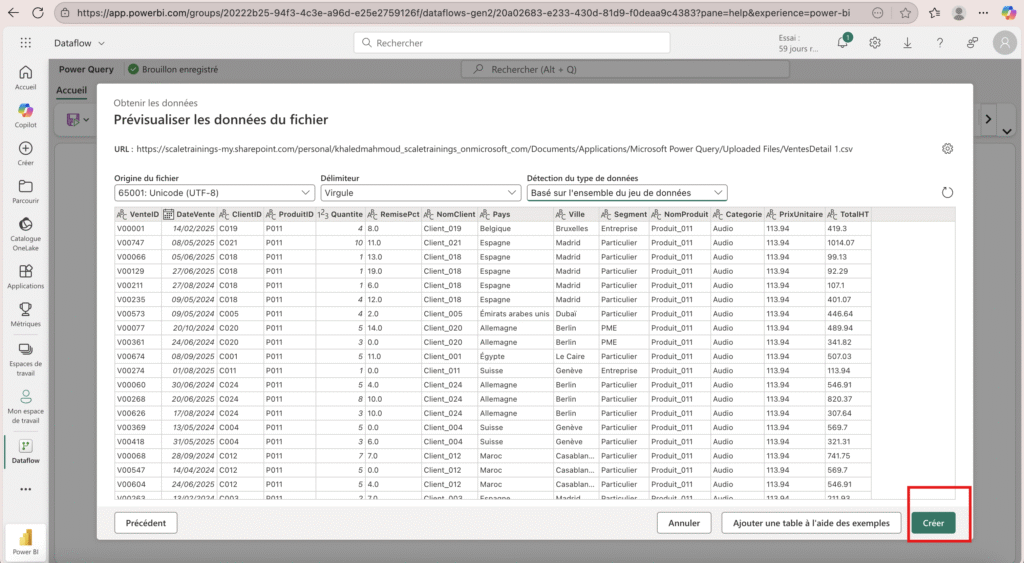Viewport: 1024px width, 563px height.
Task: Click the Créer button
Action: click(933, 522)
